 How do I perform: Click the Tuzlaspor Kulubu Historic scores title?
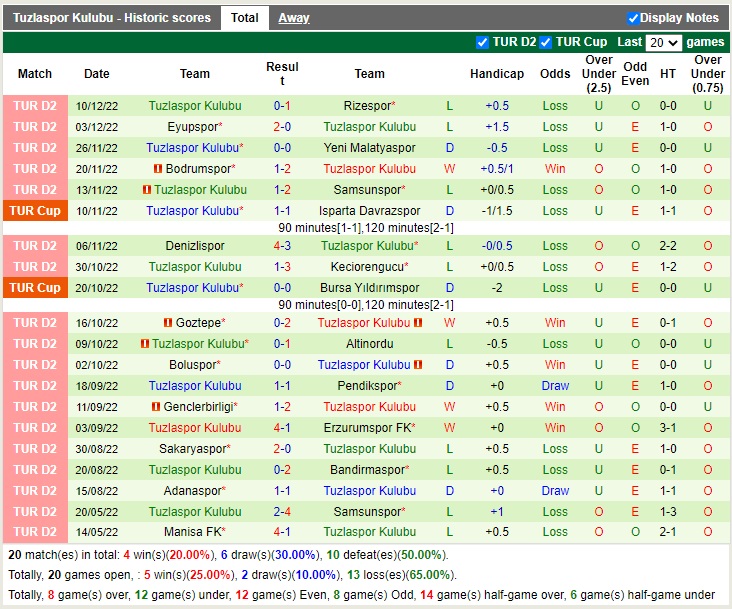pos(112,18)
